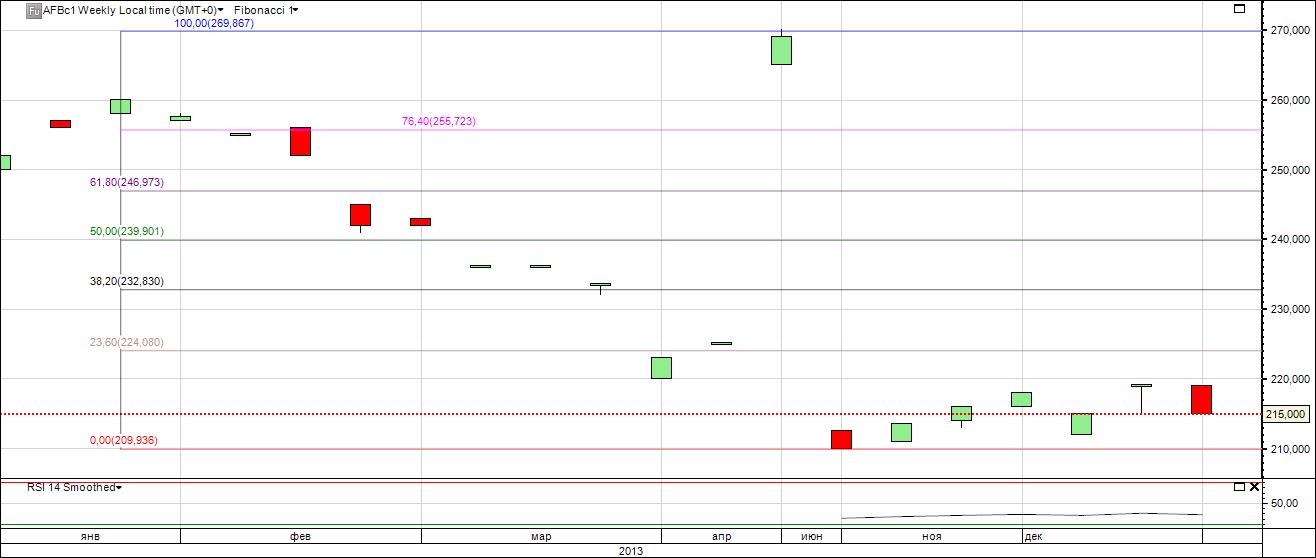Image resolution: width=1316 pixels, height=558 pixels.
Task: Select the RSI smoothed indicator line
Action: click(1020, 515)
